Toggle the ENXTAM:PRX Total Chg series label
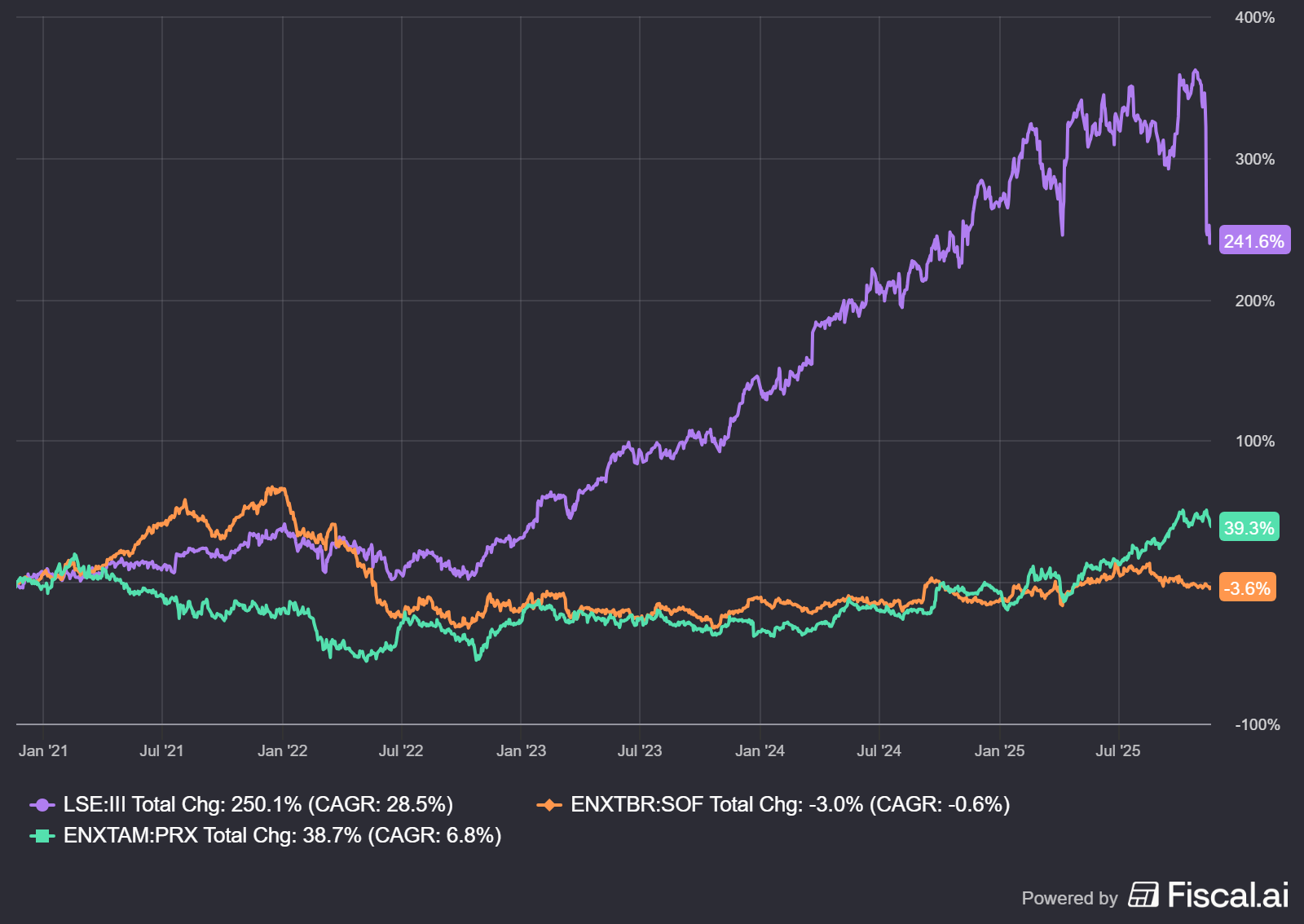The width and height of the screenshot is (1304, 924). coord(282,836)
